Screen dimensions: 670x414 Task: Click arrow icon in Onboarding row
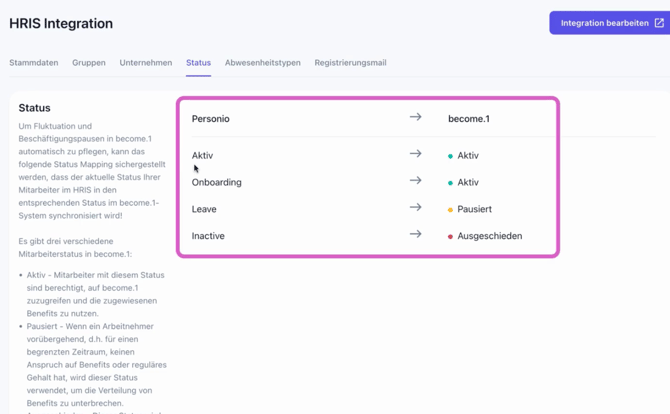[x=415, y=180]
